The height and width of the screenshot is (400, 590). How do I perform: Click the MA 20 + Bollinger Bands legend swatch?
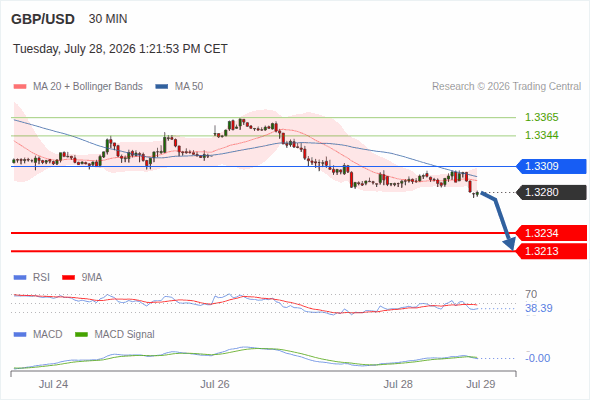pos(20,87)
